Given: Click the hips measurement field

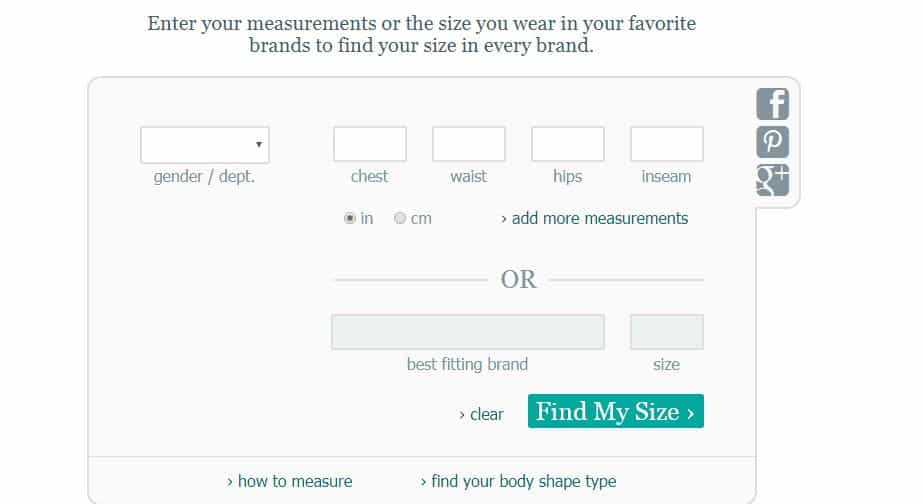Looking at the screenshot, I should [567, 144].
